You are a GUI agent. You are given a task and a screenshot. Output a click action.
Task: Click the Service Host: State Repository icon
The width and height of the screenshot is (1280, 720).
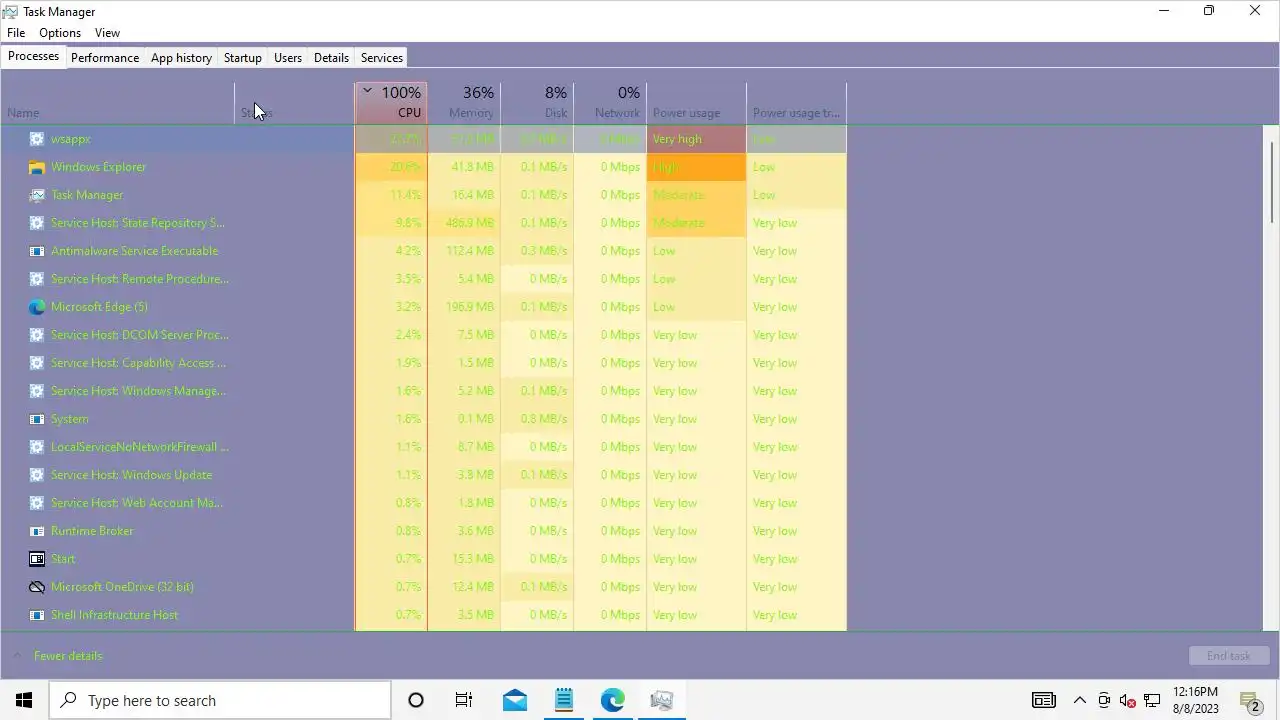tap(37, 223)
